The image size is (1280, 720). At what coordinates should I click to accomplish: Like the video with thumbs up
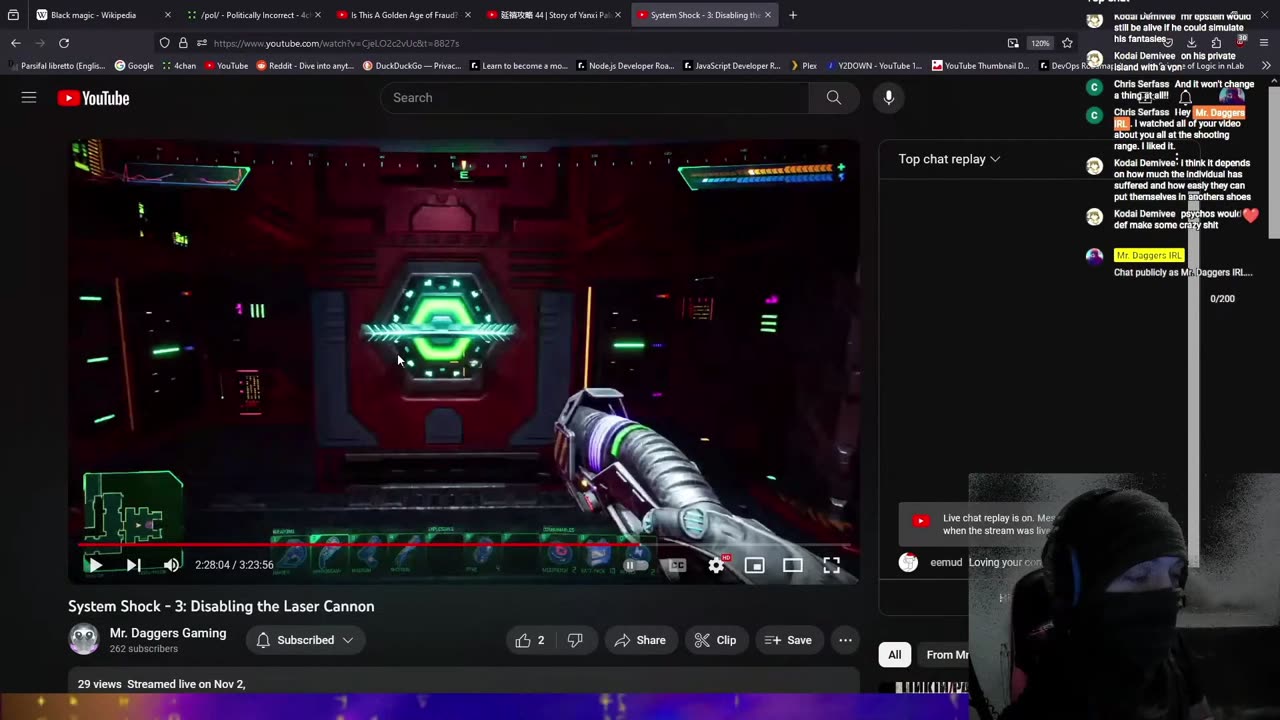pyautogui.click(x=529, y=640)
